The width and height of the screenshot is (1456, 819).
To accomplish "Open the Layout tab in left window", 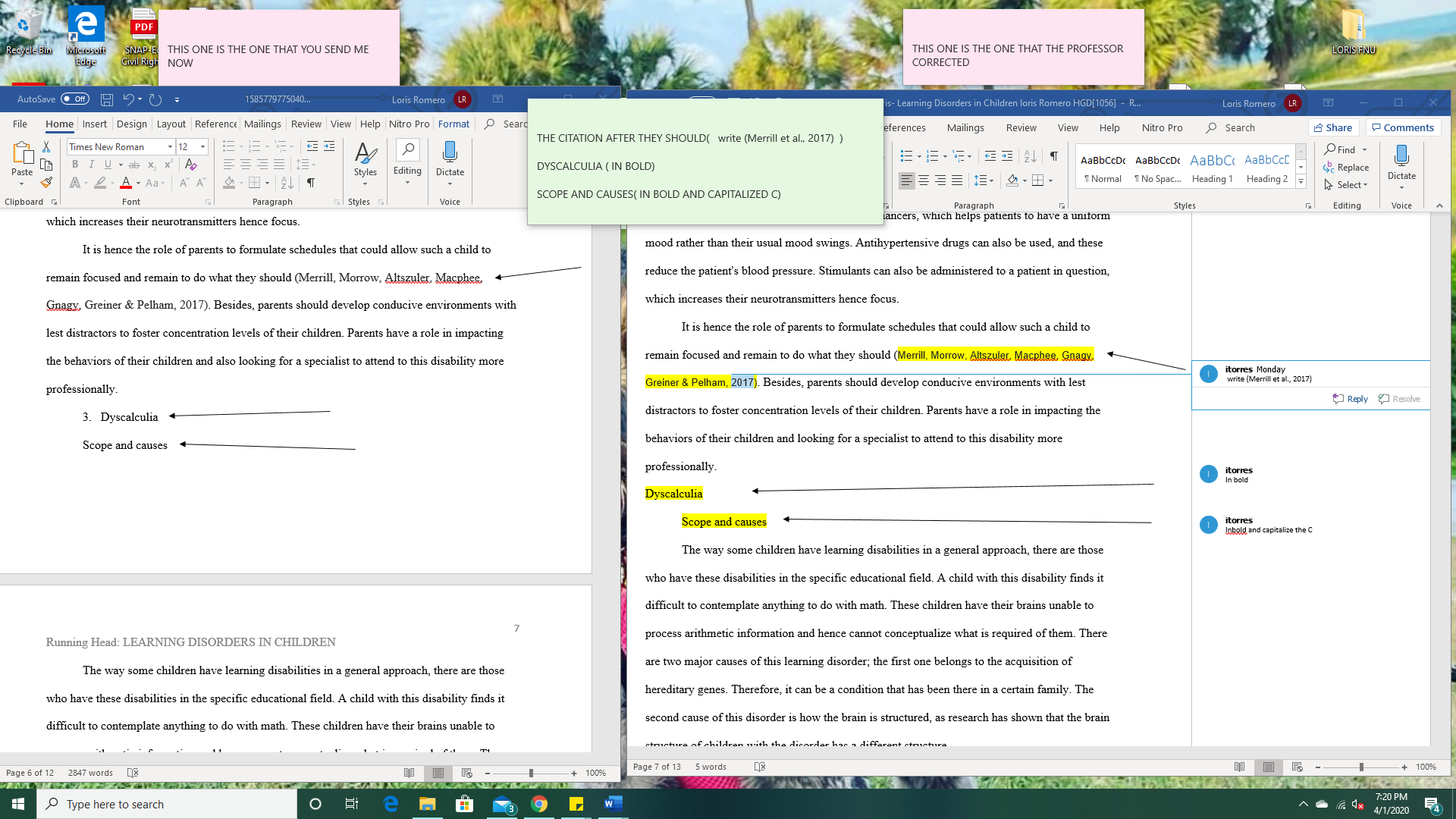I will (x=171, y=124).
